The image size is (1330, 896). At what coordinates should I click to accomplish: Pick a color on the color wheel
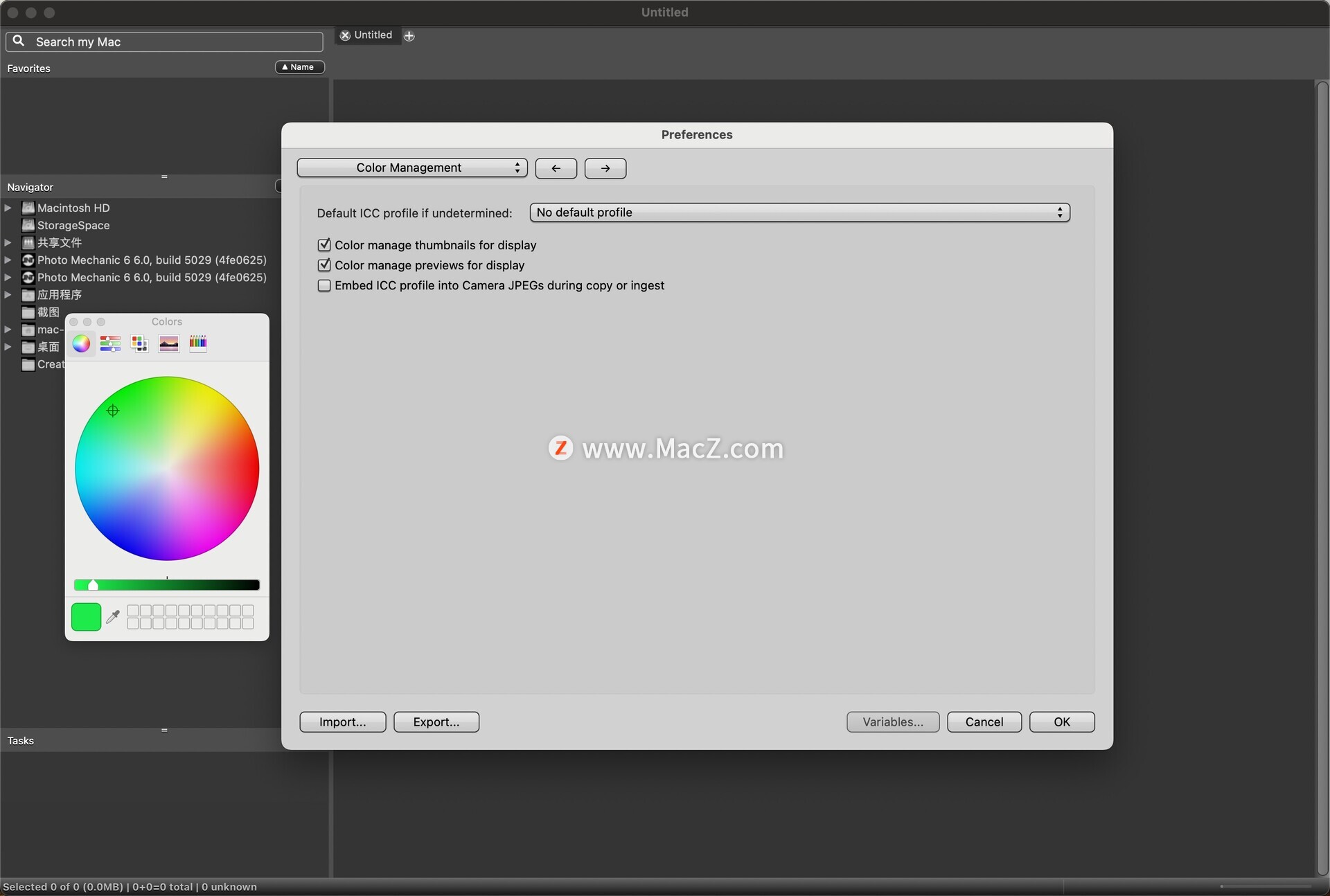point(167,469)
